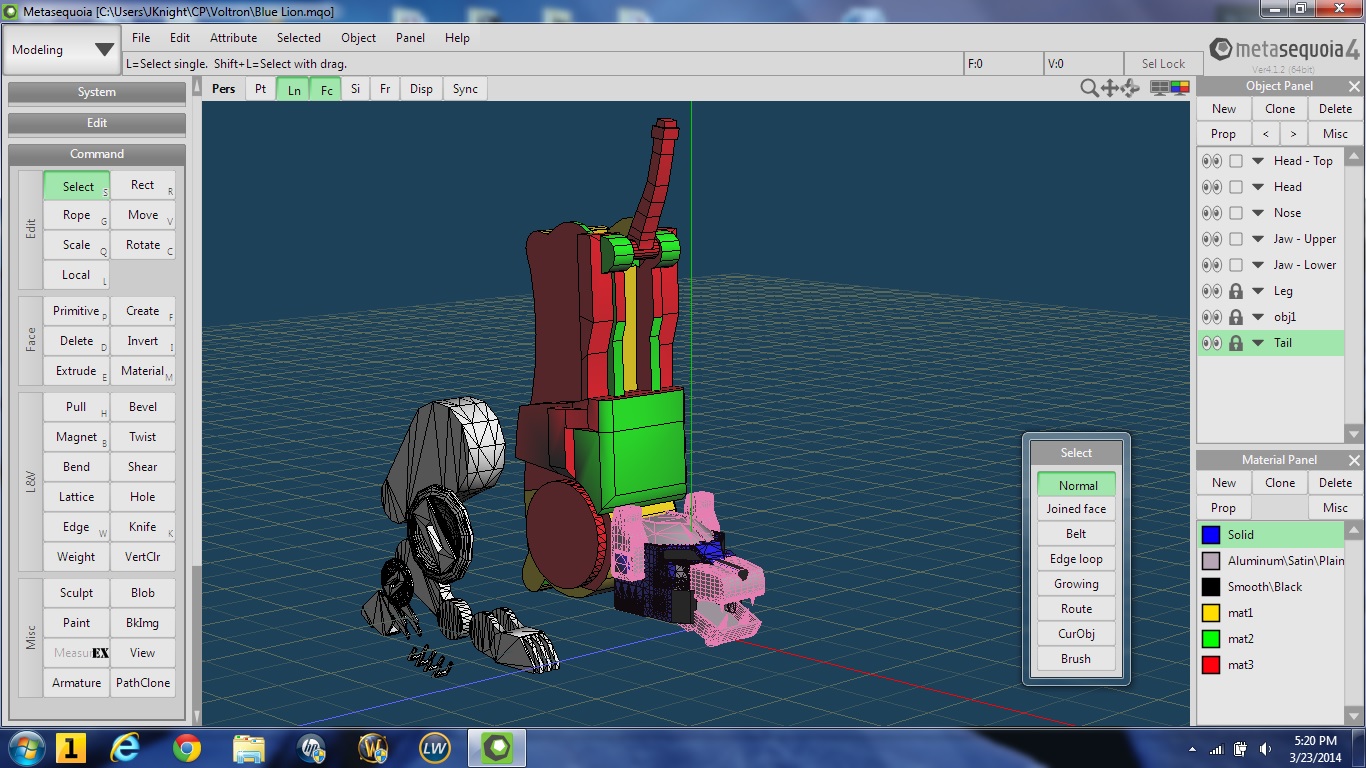Collapse the System section header
Image resolution: width=1366 pixels, height=768 pixels.
[97, 92]
